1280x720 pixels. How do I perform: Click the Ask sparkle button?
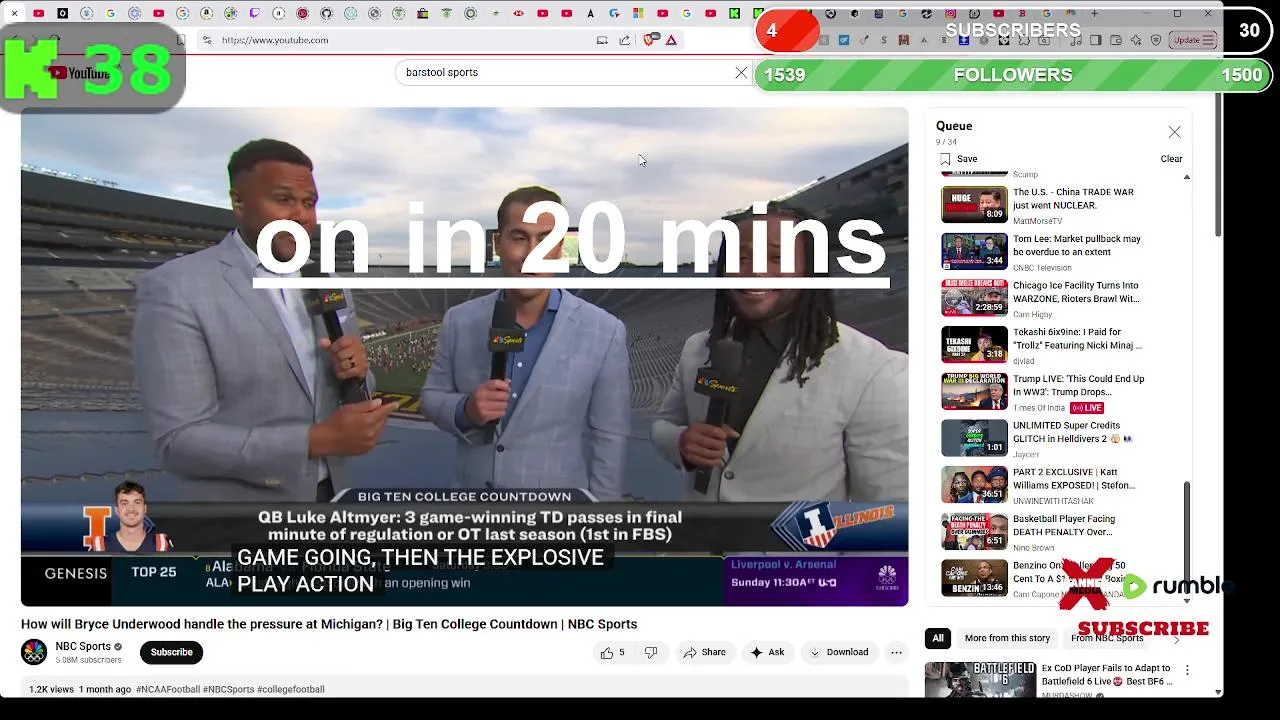tap(767, 653)
